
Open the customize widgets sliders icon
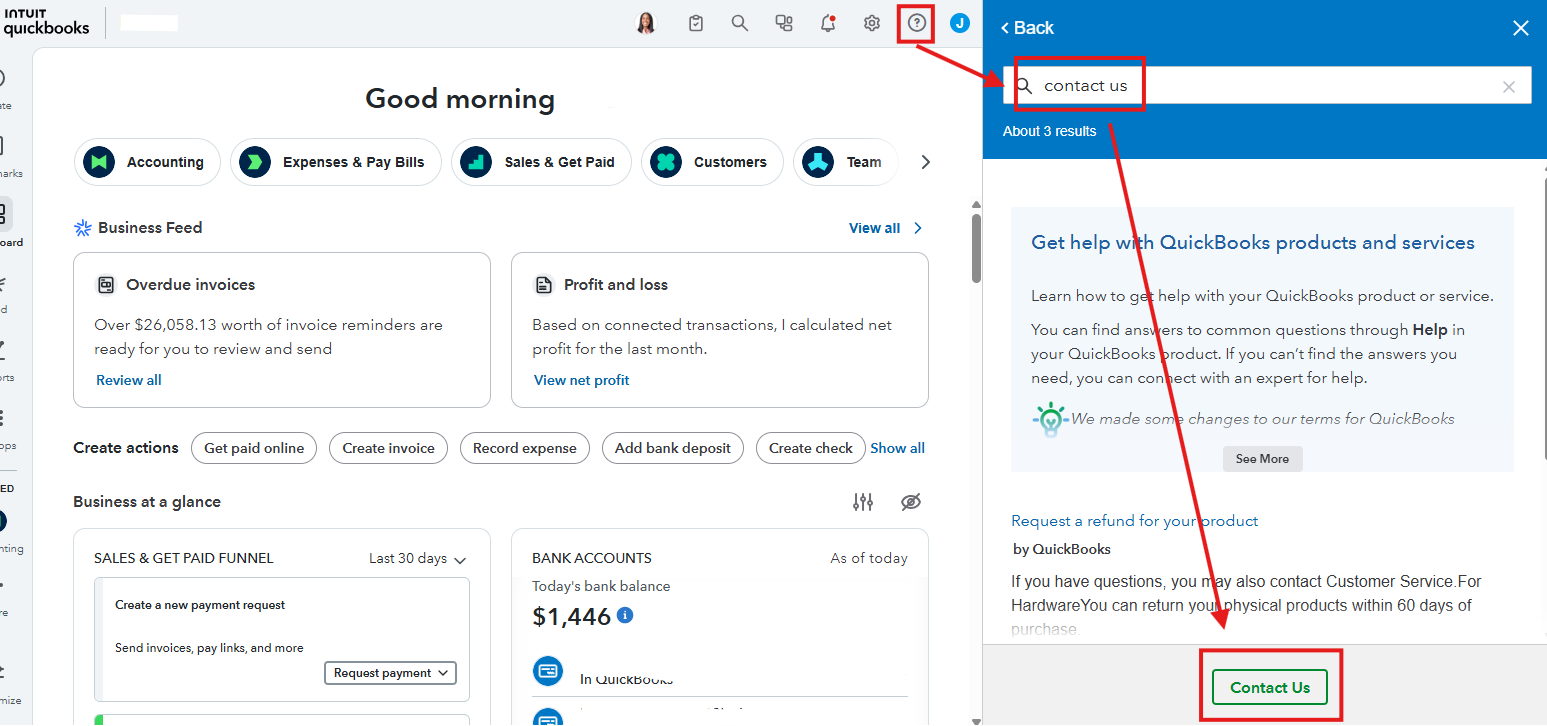click(863, 502)
